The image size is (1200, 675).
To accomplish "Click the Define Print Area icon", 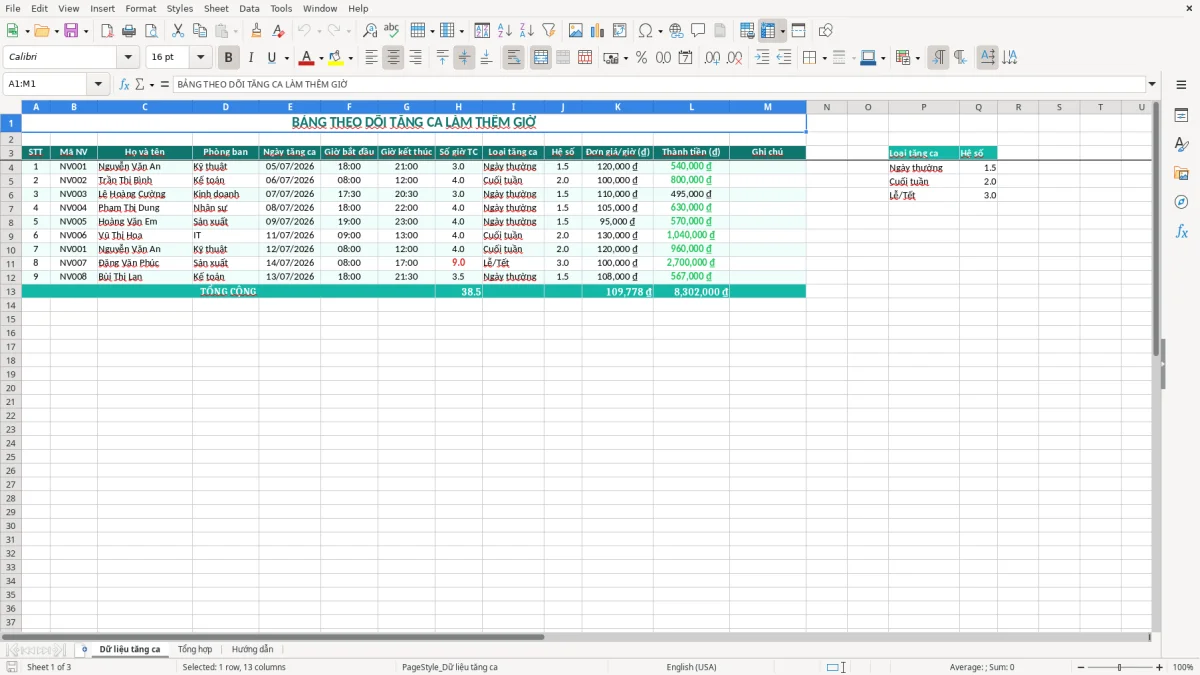I will point(747,31).
